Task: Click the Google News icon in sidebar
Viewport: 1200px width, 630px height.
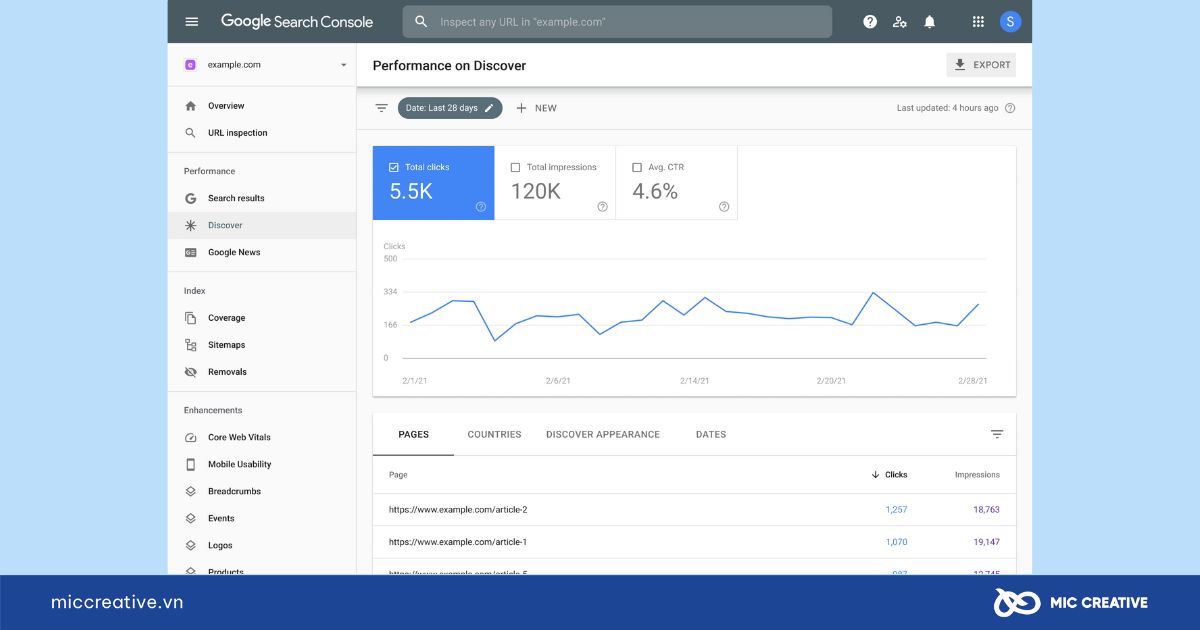Action: point(191,253)
